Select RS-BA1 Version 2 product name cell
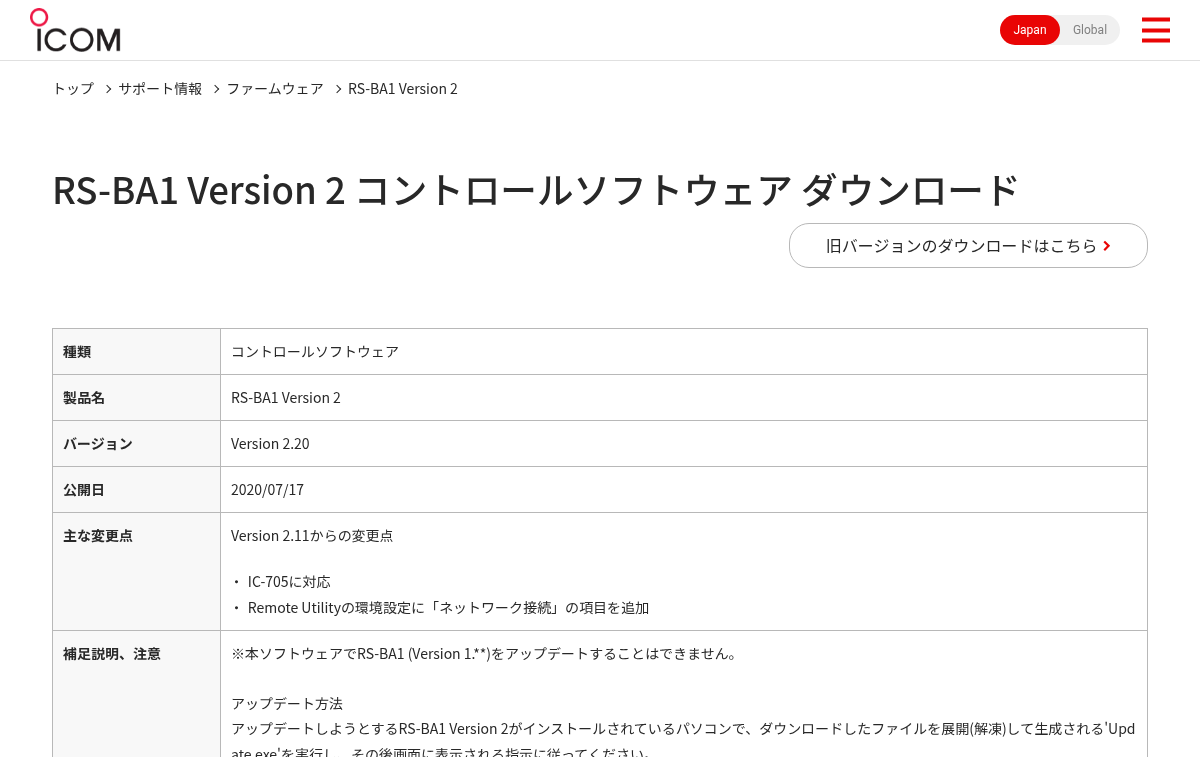This screenshot has height=757, width=1200. tap(684, 398)
